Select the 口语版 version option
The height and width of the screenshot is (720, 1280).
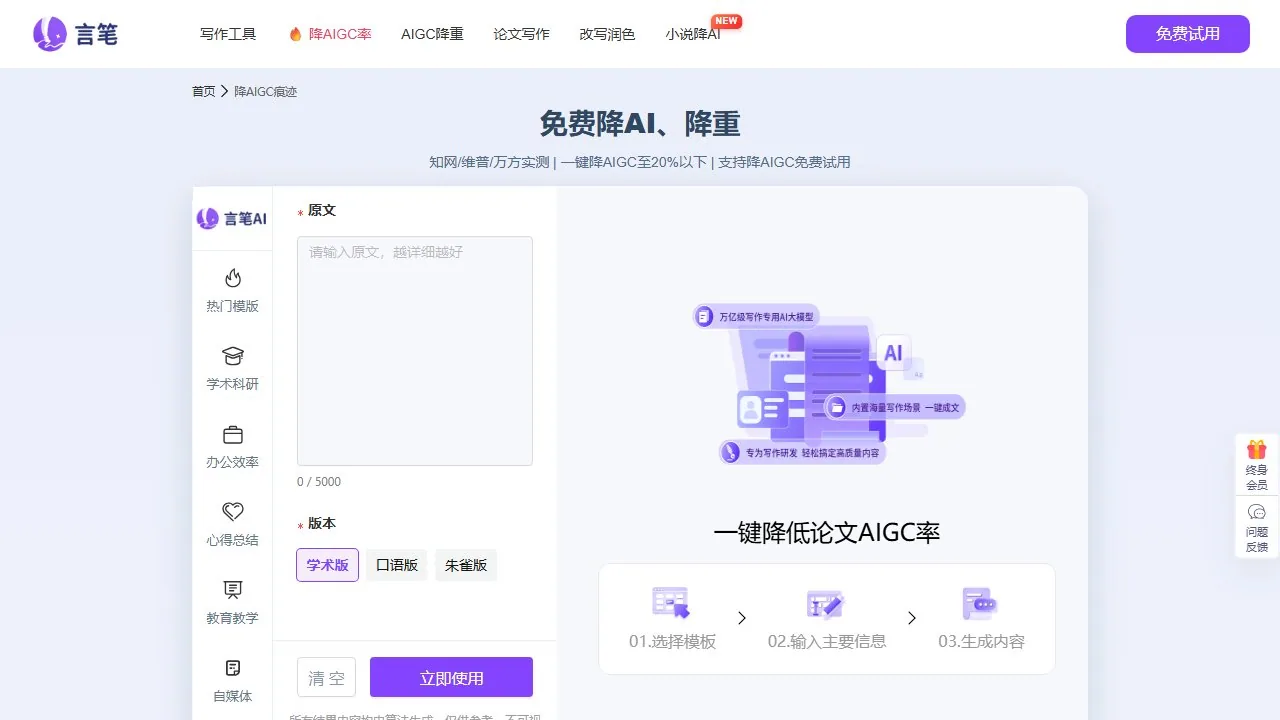[x=396, y=565]
